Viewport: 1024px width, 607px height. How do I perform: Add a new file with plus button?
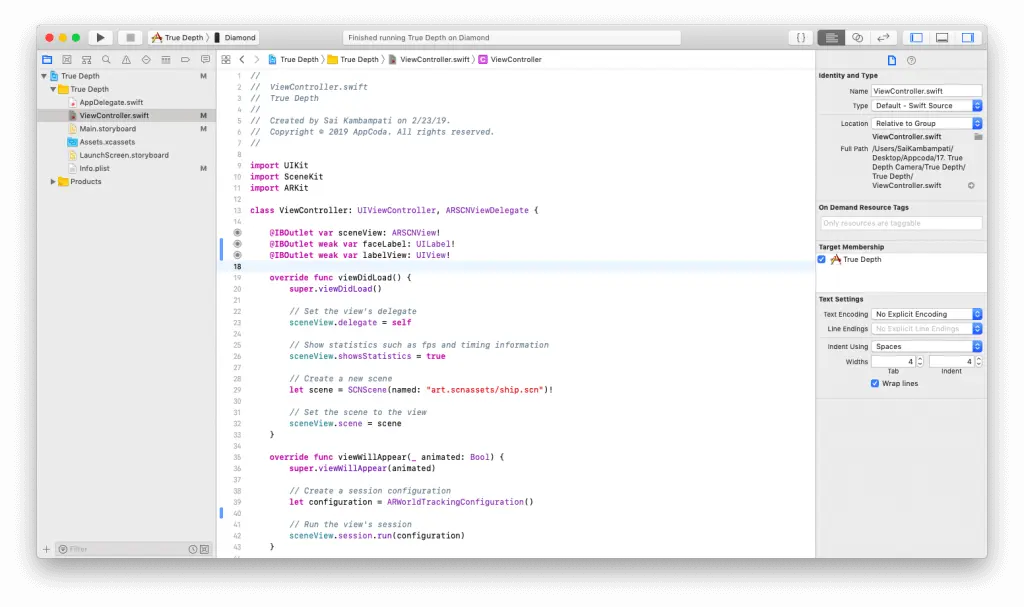click(x=46, y=550)
